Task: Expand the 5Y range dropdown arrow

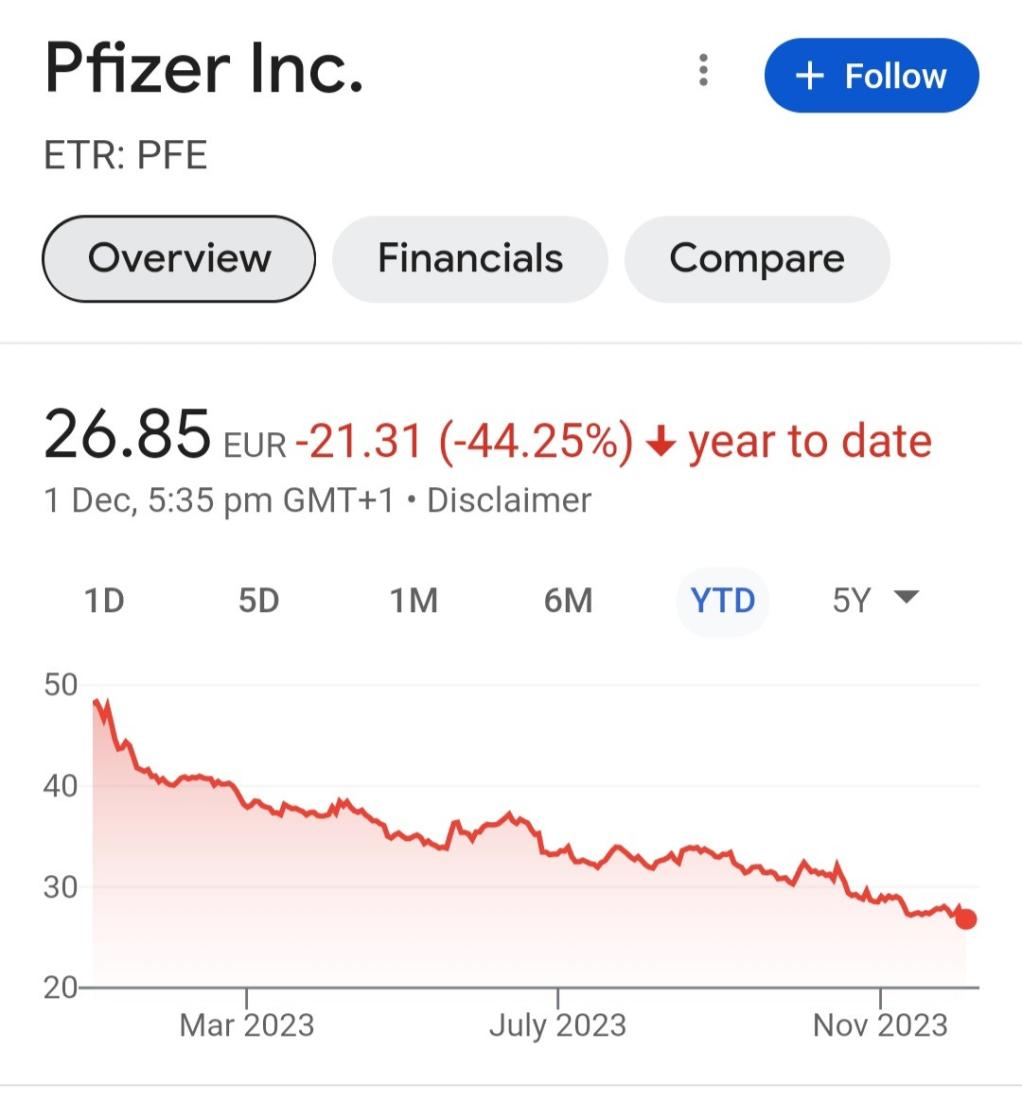Action: 906,598
